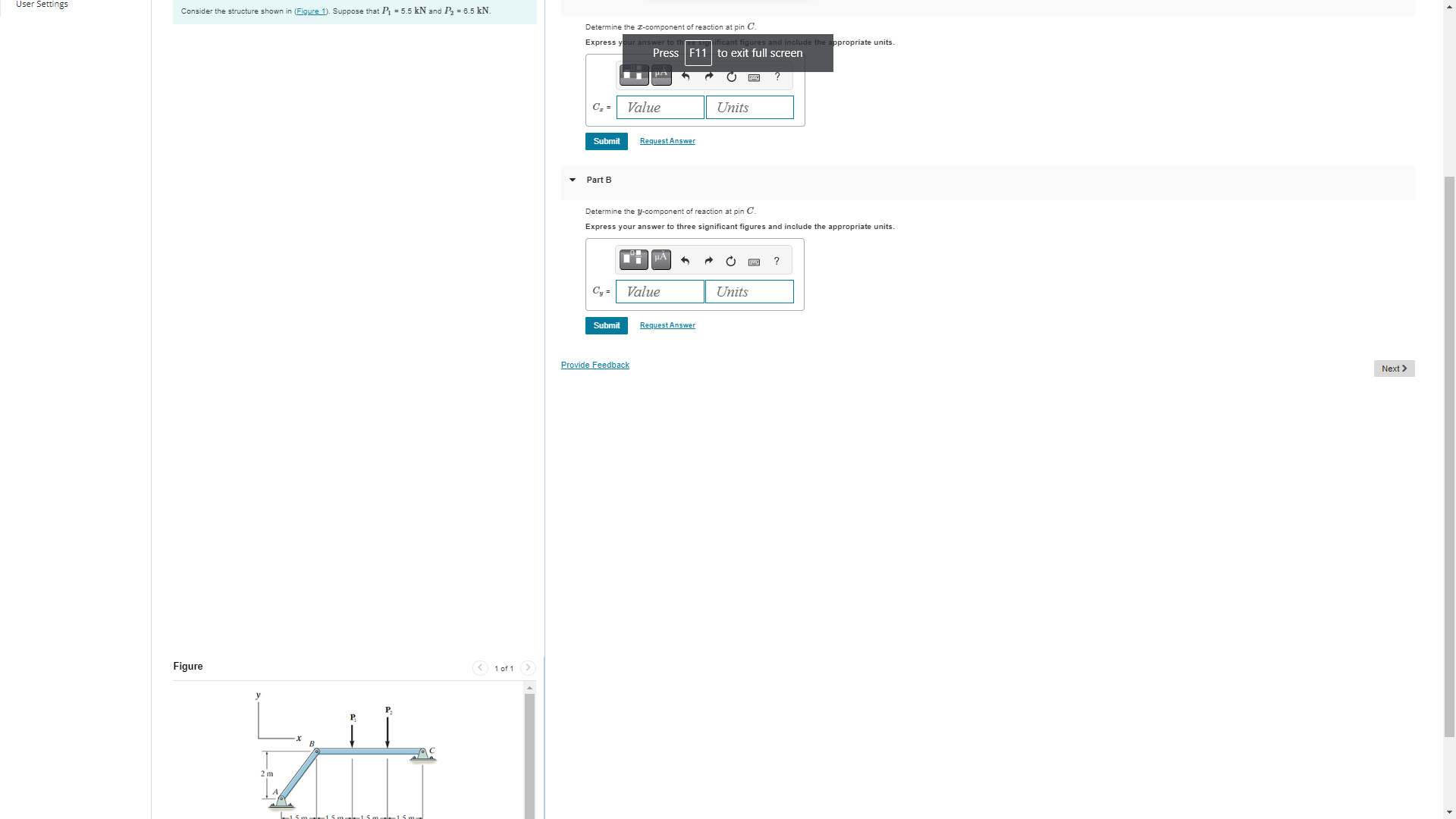Click the reset icon in Part A toolbar
Viewport: 1456px width, 819px height.
731,77
